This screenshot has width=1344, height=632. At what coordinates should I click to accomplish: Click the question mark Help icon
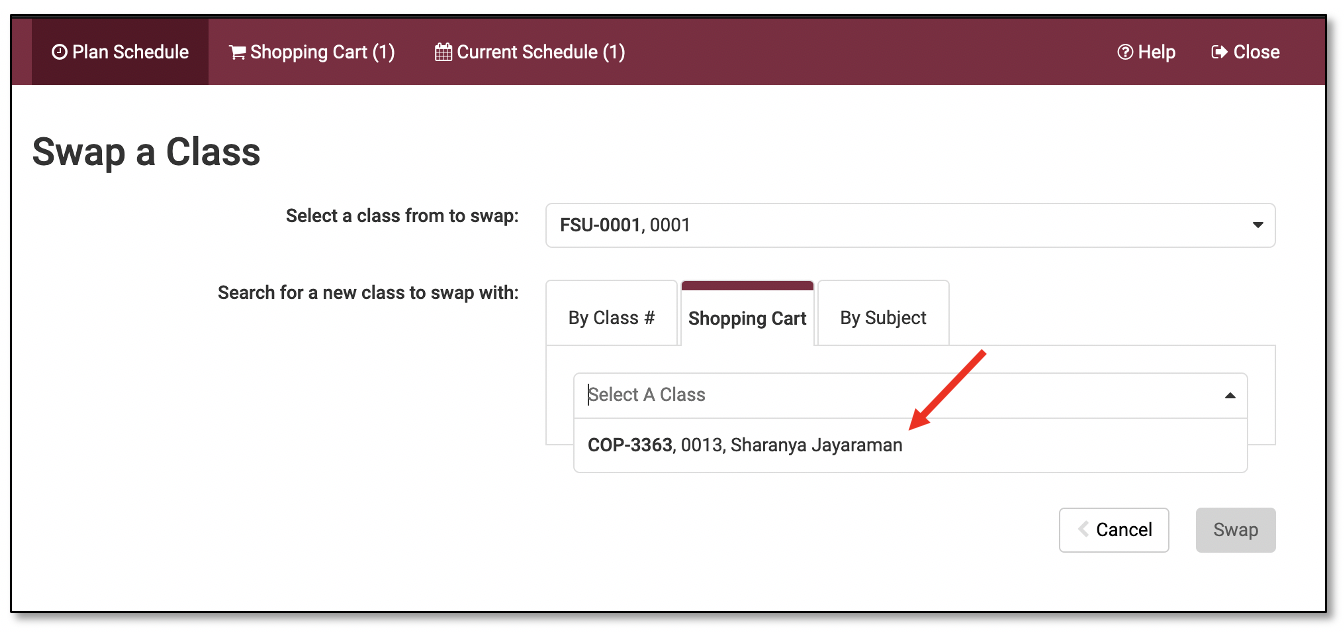(x=1125, y=53)
